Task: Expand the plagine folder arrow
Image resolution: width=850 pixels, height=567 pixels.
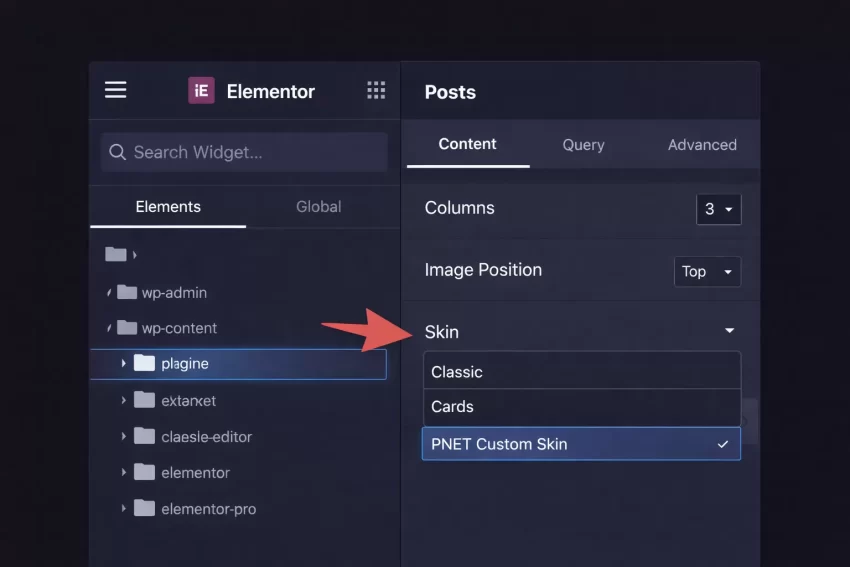Action: click(124, 363)
